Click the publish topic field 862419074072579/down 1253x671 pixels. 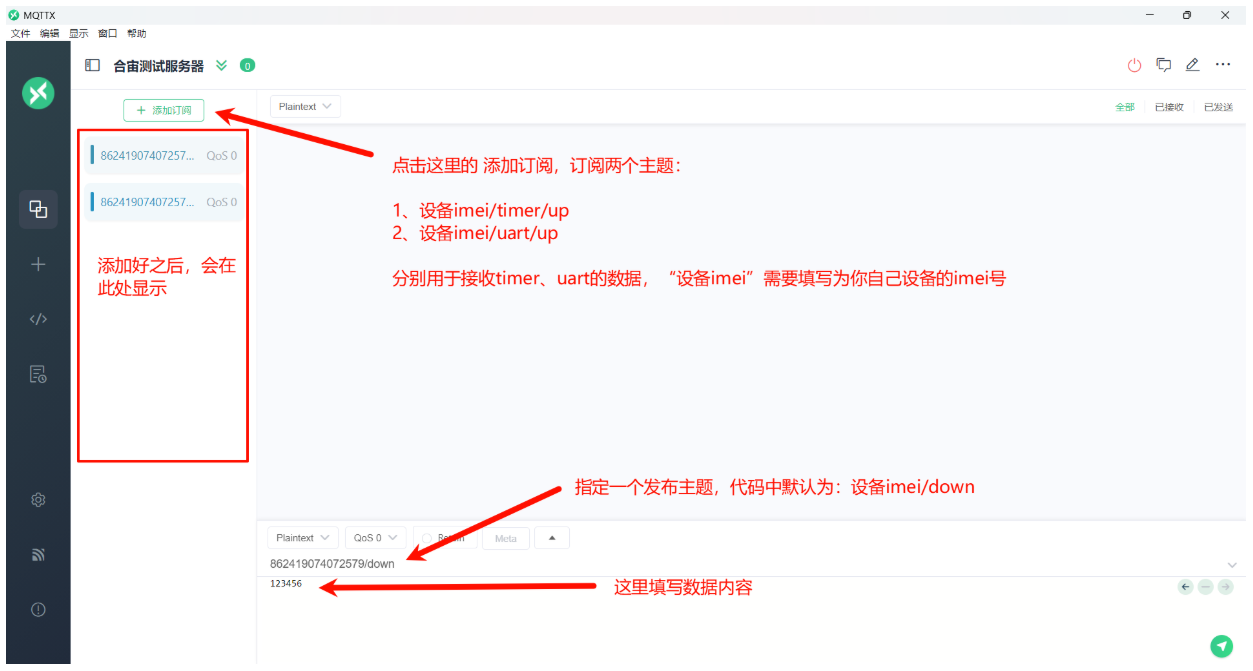[744, 564]
